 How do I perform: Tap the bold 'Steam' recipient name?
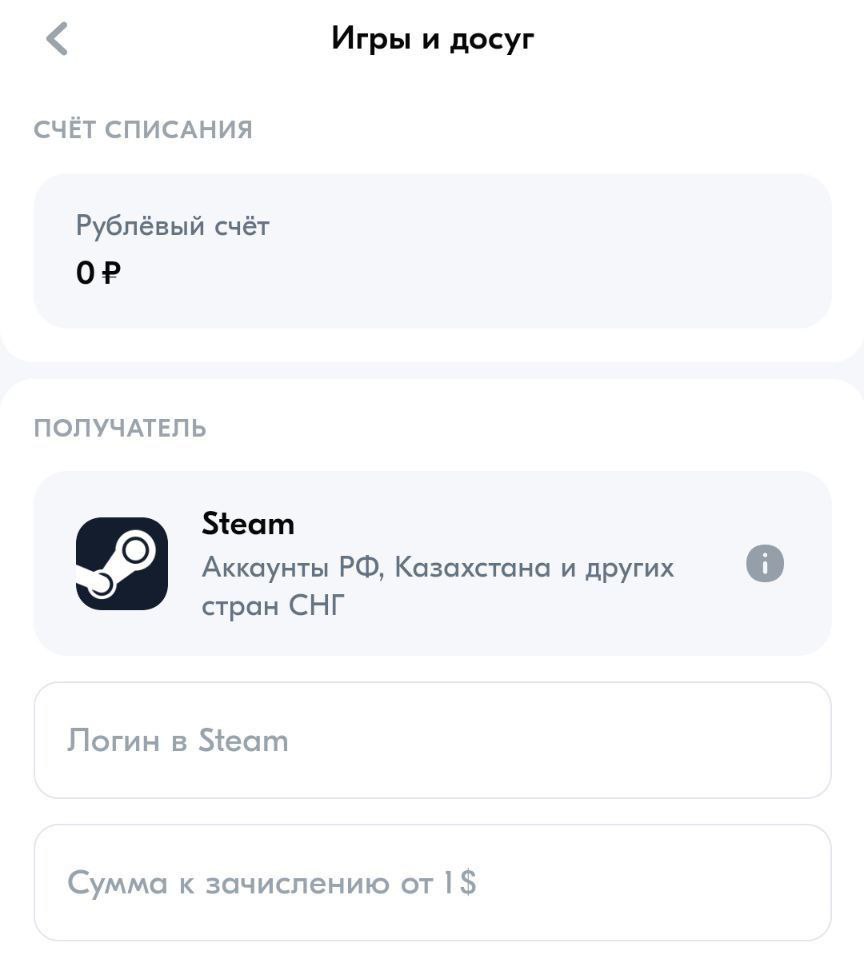click(248, 524)
